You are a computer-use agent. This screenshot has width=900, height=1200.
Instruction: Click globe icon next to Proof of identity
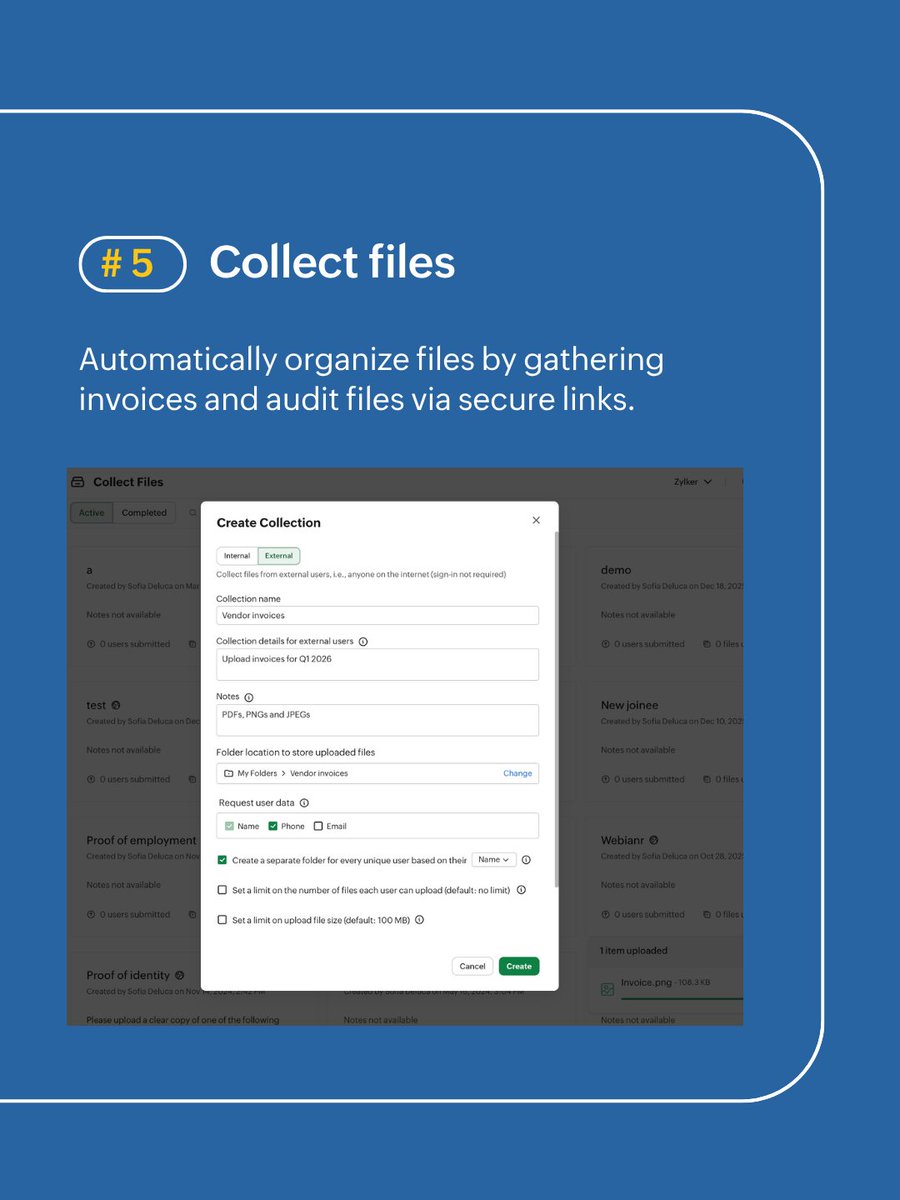pos(180,976)
